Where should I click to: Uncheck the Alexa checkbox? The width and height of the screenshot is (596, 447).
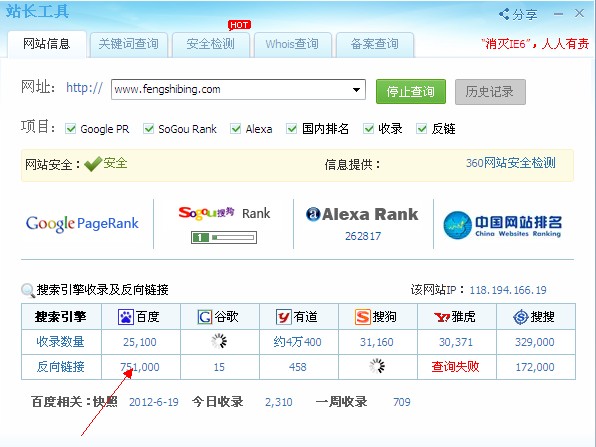tap(236, 128)
